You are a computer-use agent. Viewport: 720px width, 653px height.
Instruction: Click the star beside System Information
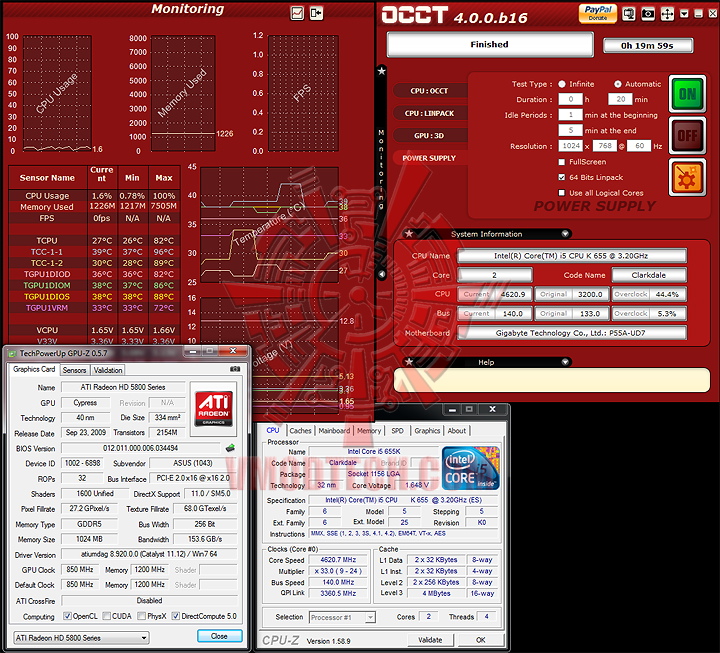coord(409,234)
